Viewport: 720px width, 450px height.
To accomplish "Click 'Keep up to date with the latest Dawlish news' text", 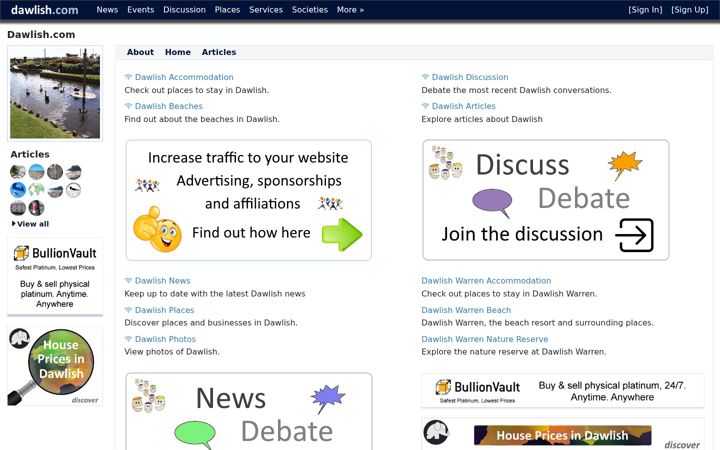I will pos(215,294).
